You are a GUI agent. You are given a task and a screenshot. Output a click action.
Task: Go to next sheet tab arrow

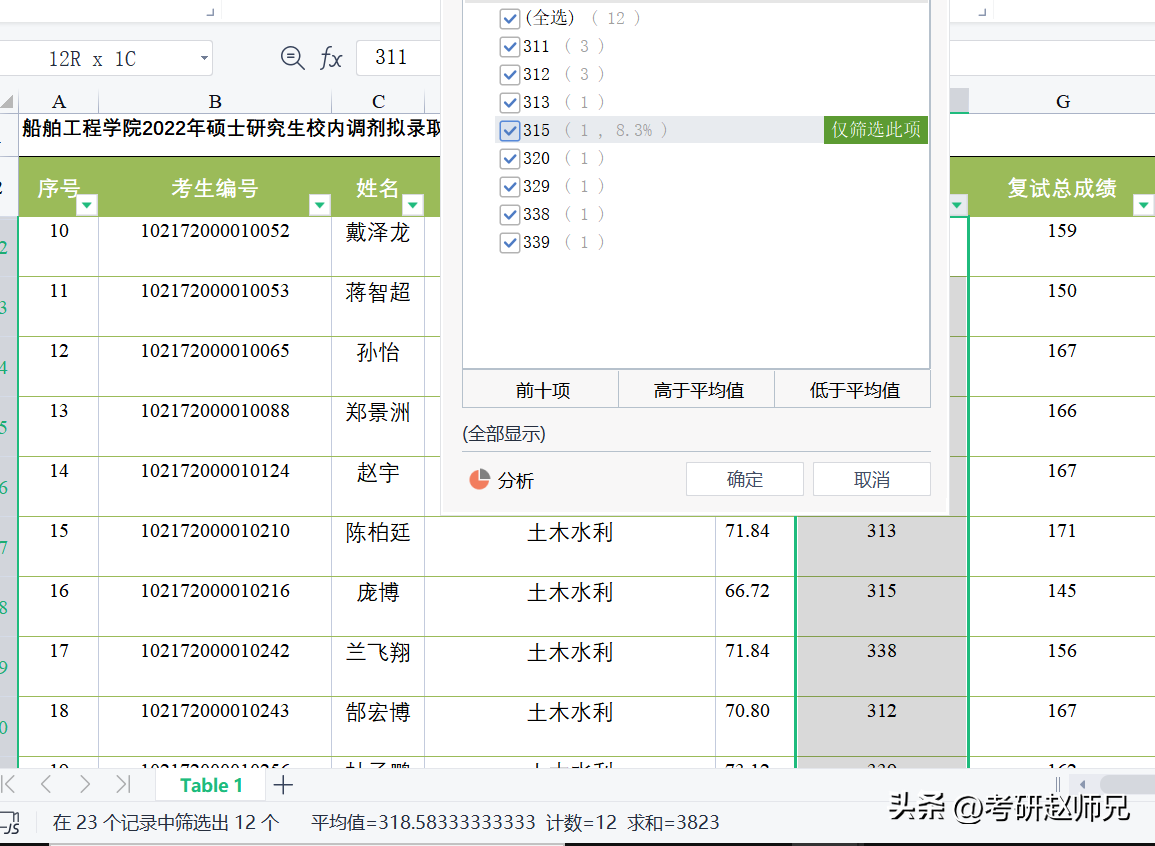[x=85, y=784]
